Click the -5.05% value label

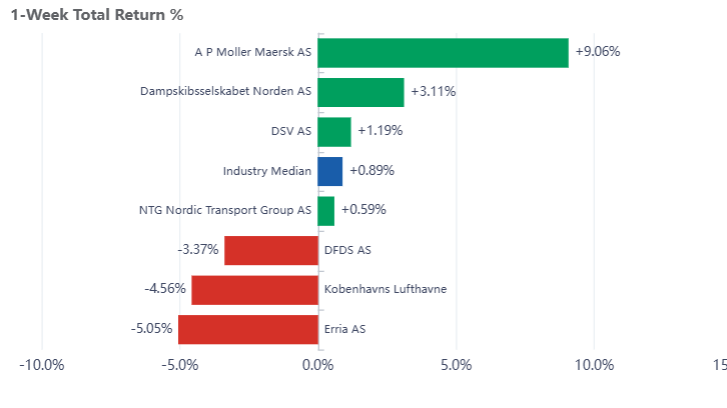152,329
